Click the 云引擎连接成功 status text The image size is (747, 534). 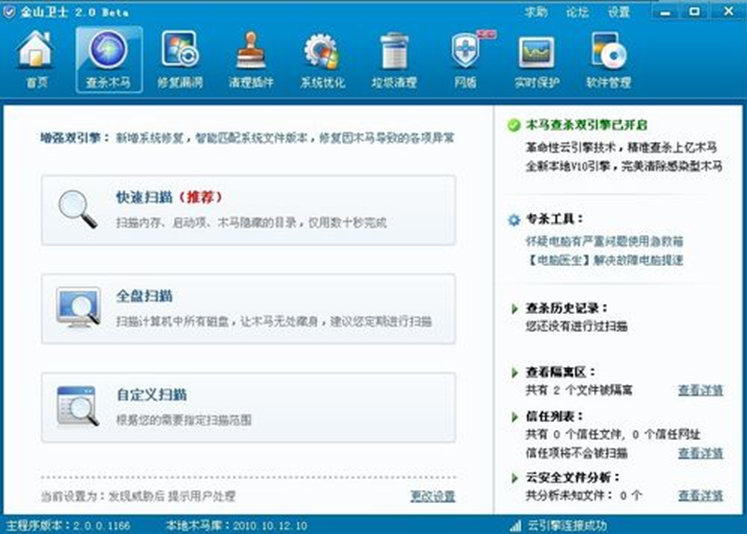[567, 526]
